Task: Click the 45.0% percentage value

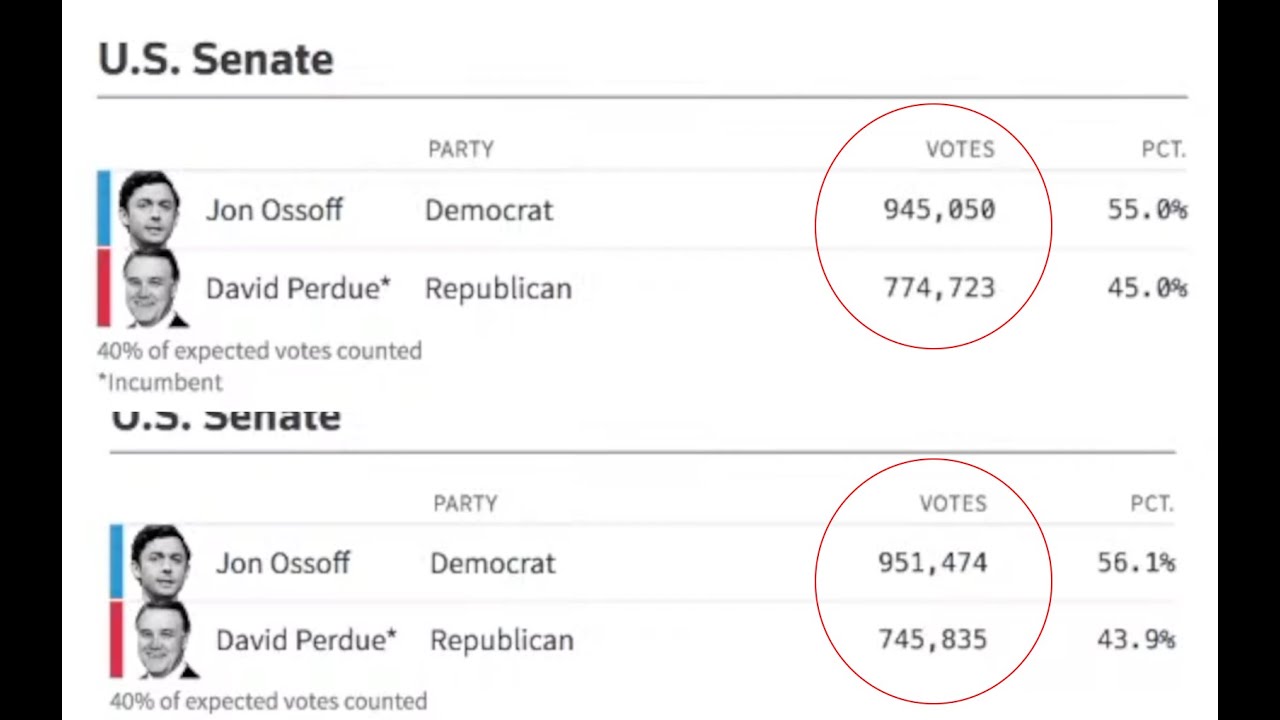Action: [1146, 288]
